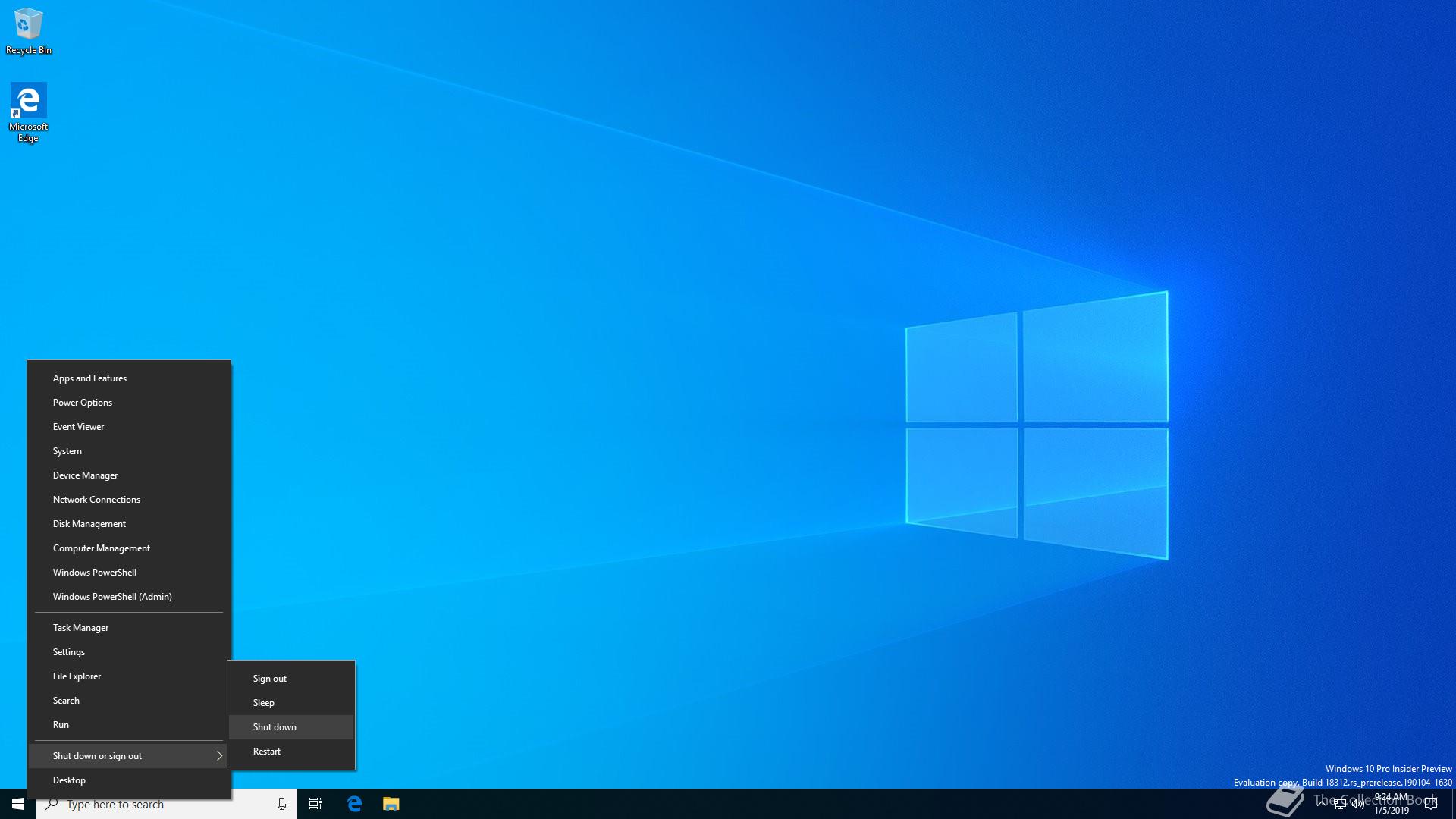The height and width of the screenshot is (819, 1456).
Task: Choose Sleep from the submenu
Action: (291, 703)
